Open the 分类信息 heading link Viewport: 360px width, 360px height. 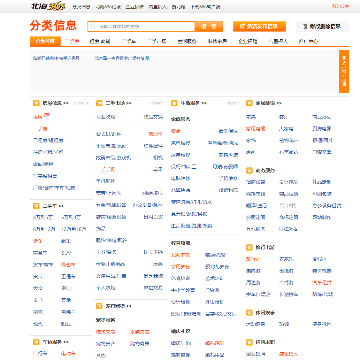point(53,26)
